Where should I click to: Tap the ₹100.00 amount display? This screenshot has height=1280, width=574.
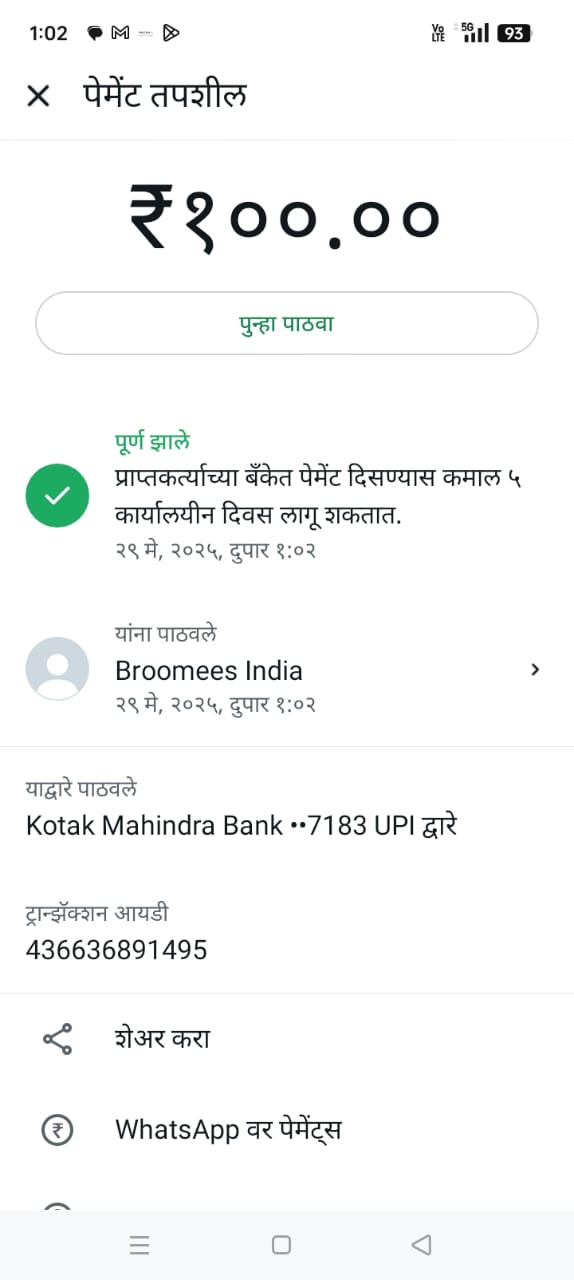285,218
